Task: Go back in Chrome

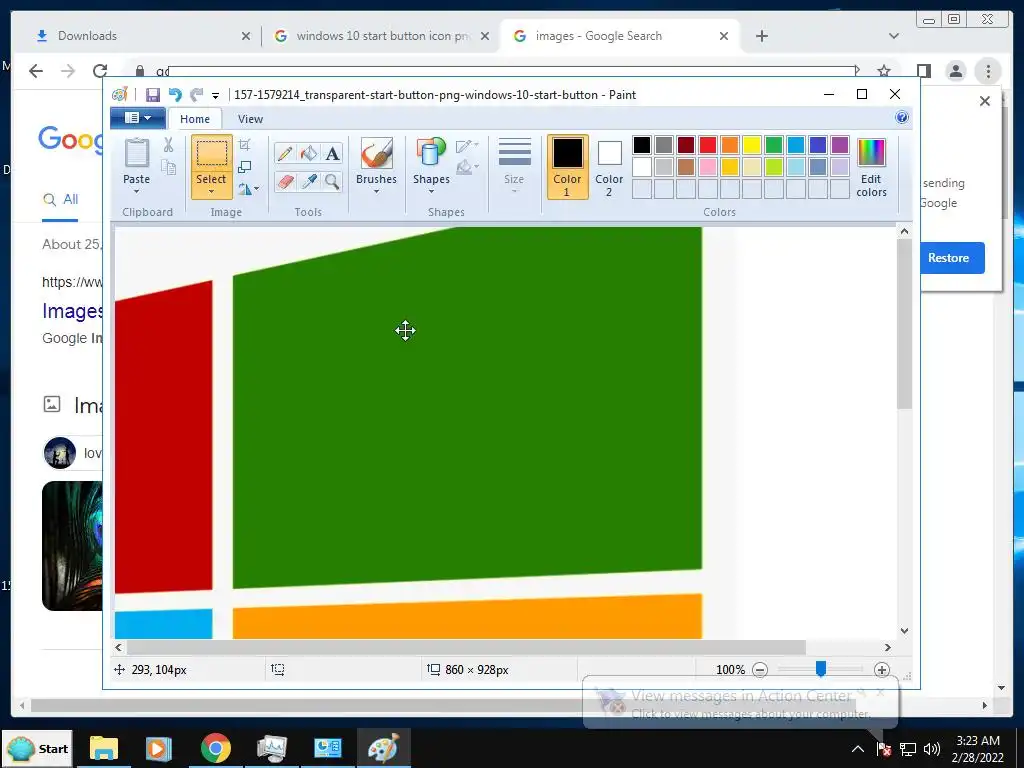Action: click(36, 71)
